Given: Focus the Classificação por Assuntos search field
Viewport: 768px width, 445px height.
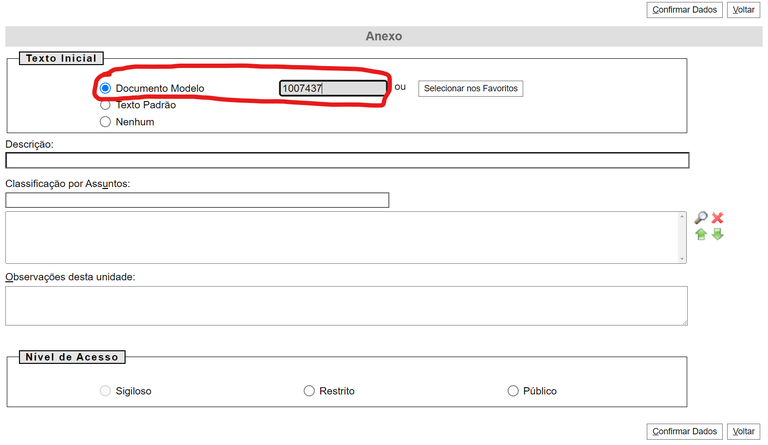Looking at the screenshot, I should pos(197,200).
